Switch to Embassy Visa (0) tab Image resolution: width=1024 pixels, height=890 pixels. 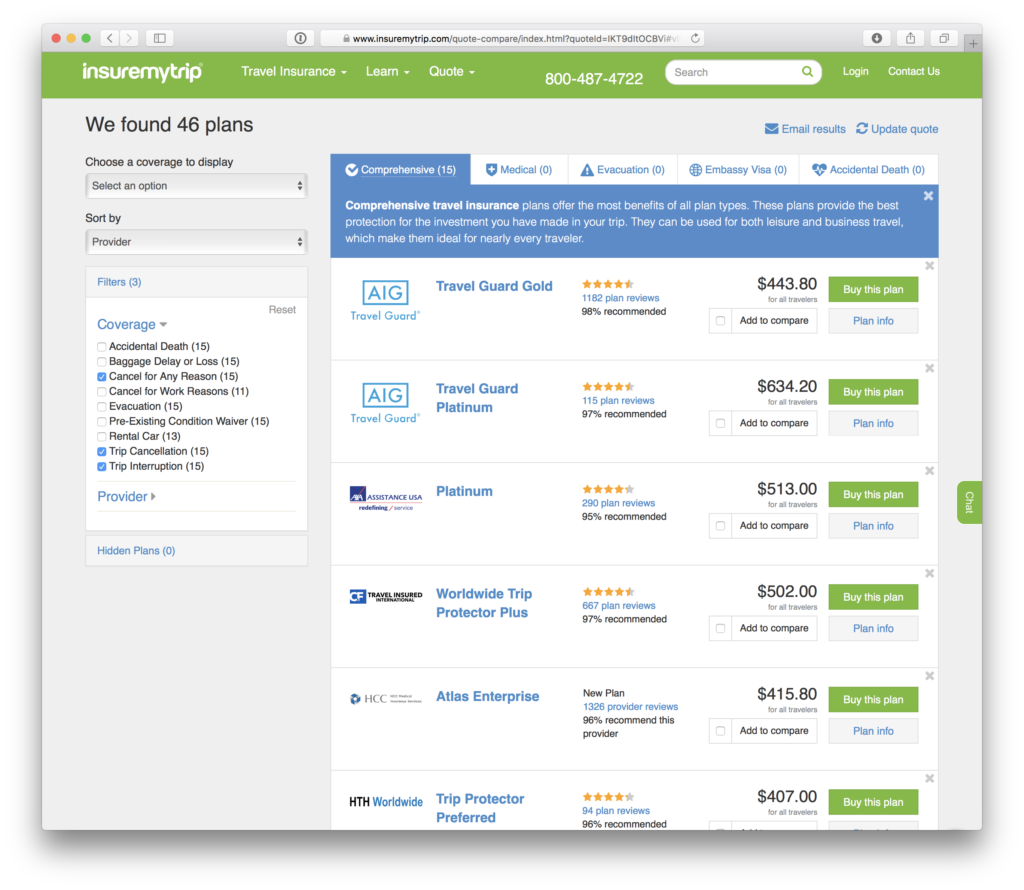(739, 170)
